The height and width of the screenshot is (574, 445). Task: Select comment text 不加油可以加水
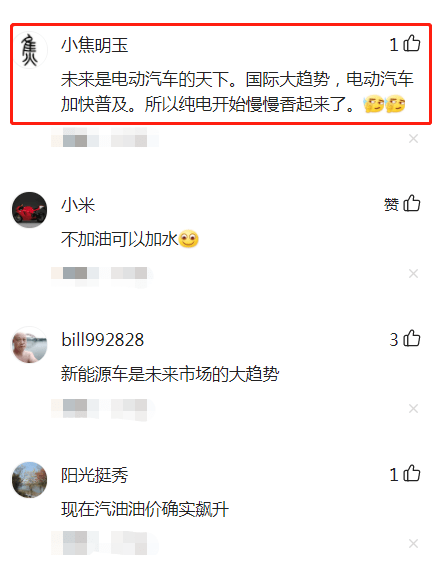(119, 239)
